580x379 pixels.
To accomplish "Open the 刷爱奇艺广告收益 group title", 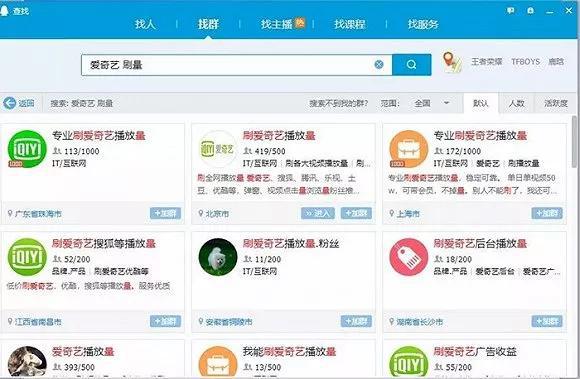I will [x=475, y=352].
